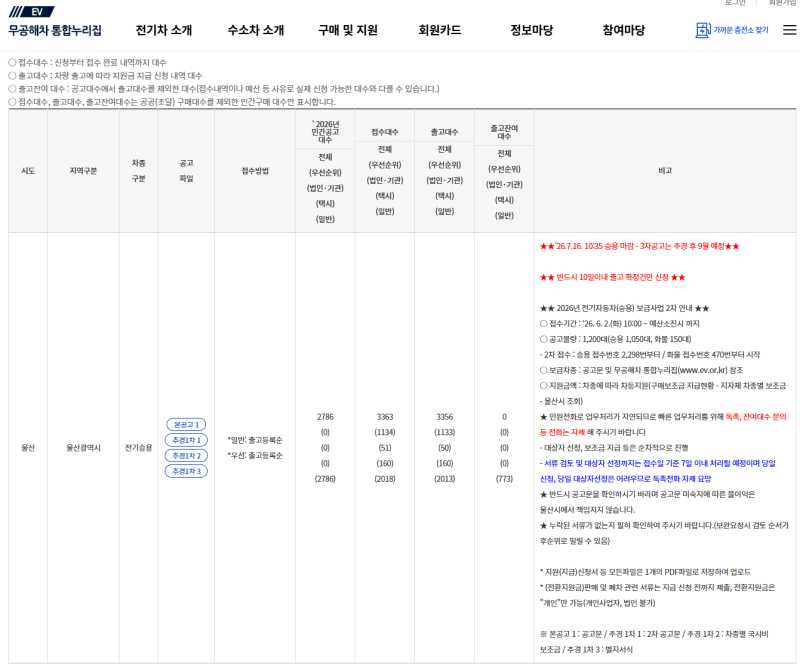Click the priority received value (1134)
Image resolution: width=800 pixels, height=668 pixels.
coord(385,432)
